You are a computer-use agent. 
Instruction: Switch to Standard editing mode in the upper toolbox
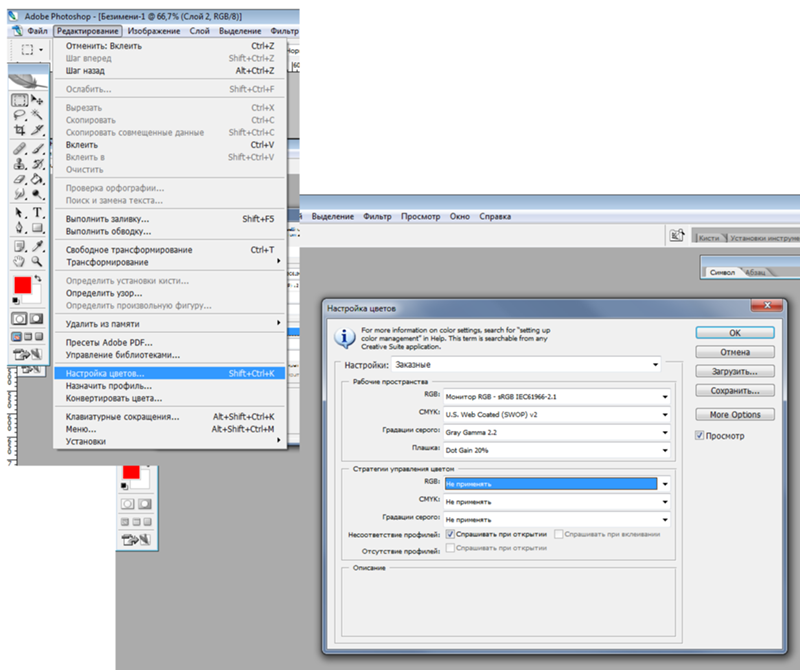tap(19, 319)
